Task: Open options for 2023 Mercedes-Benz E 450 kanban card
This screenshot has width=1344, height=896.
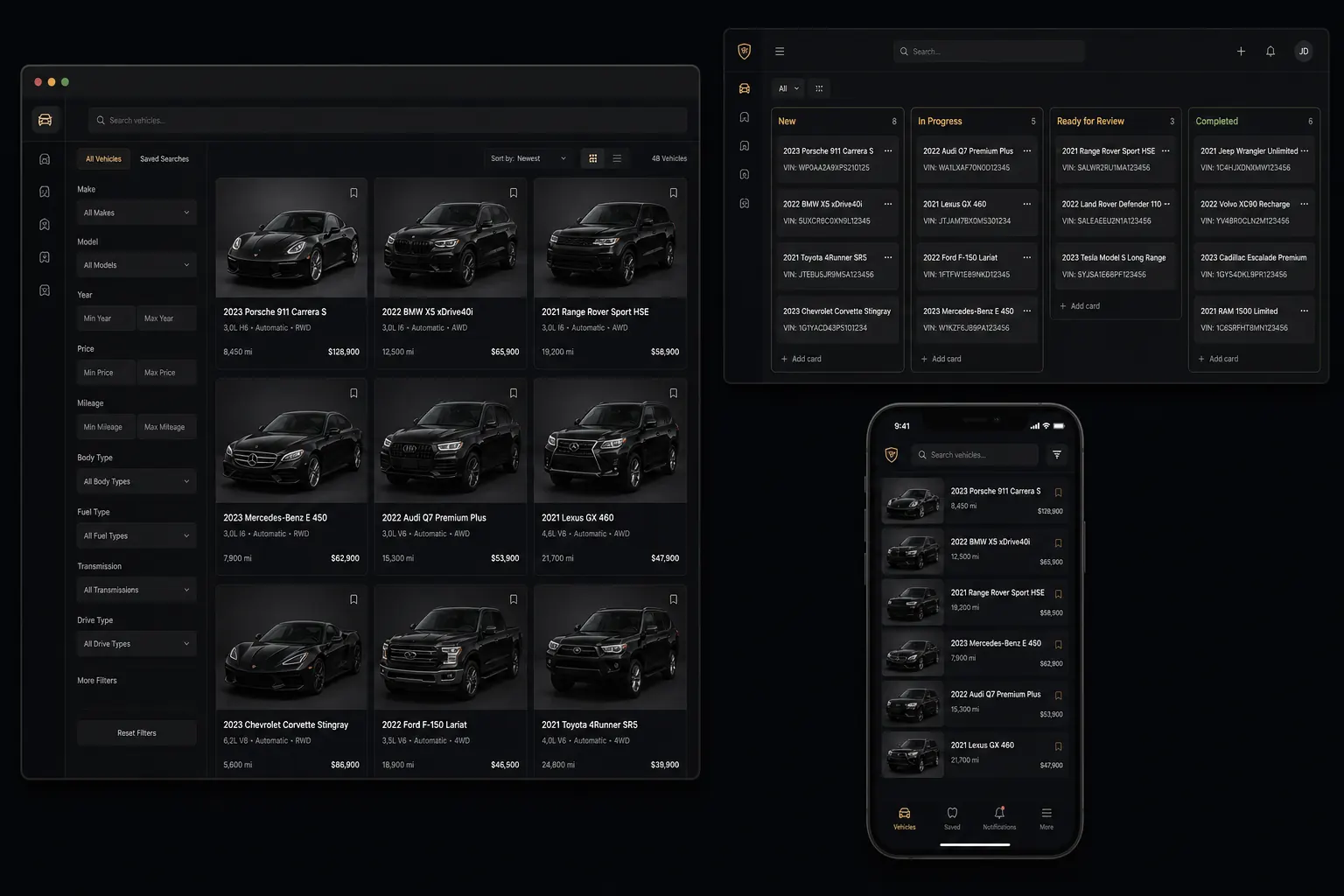Action: coord(1027,311)
